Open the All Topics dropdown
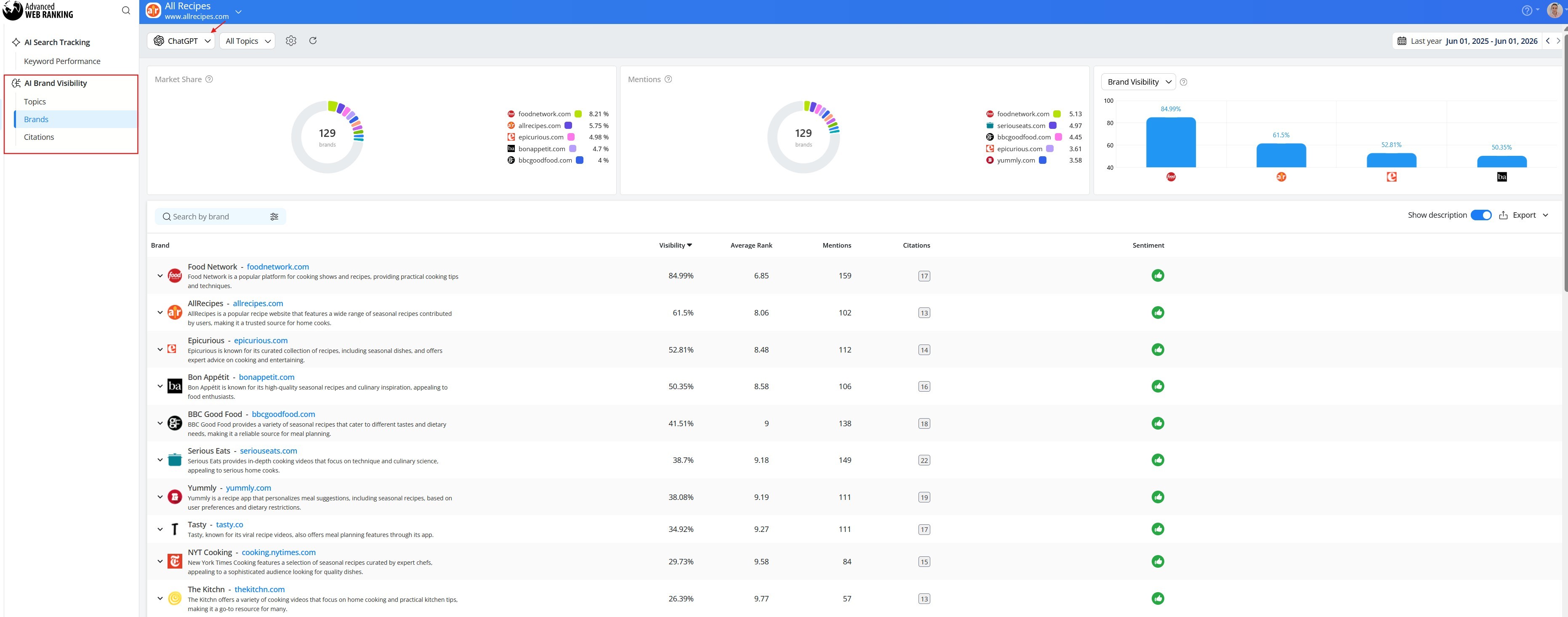This screenshot has width=1568, height=617. pos(247,41)
